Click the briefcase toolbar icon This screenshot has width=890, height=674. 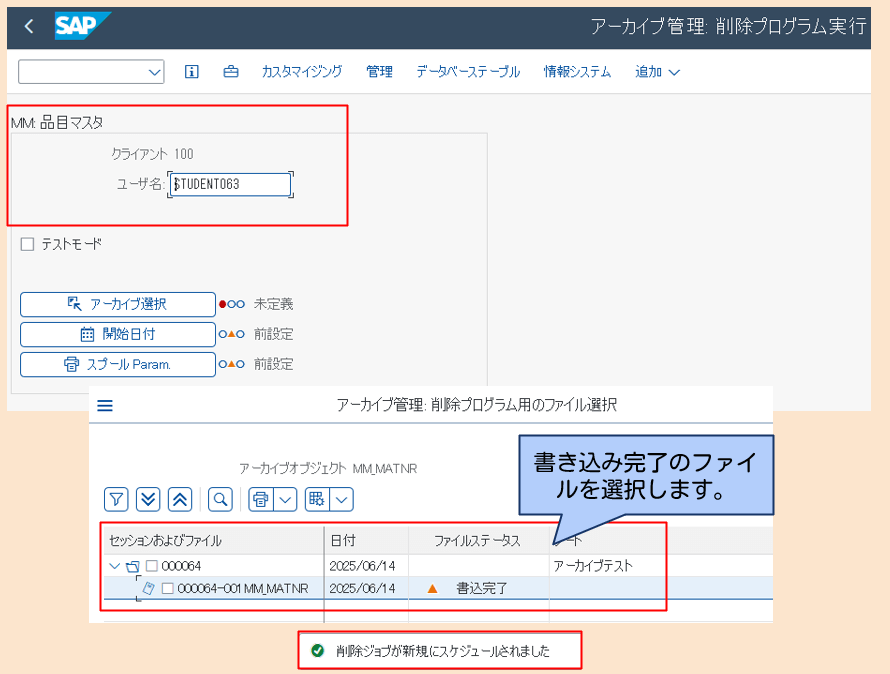pos(231,72)
